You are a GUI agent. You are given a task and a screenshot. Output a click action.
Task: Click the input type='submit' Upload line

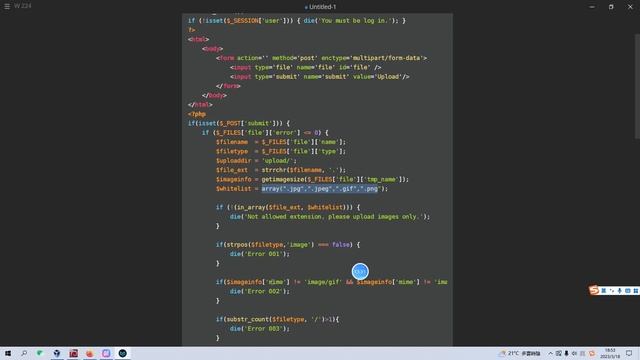pyautogui.click(x=320, y=77)
